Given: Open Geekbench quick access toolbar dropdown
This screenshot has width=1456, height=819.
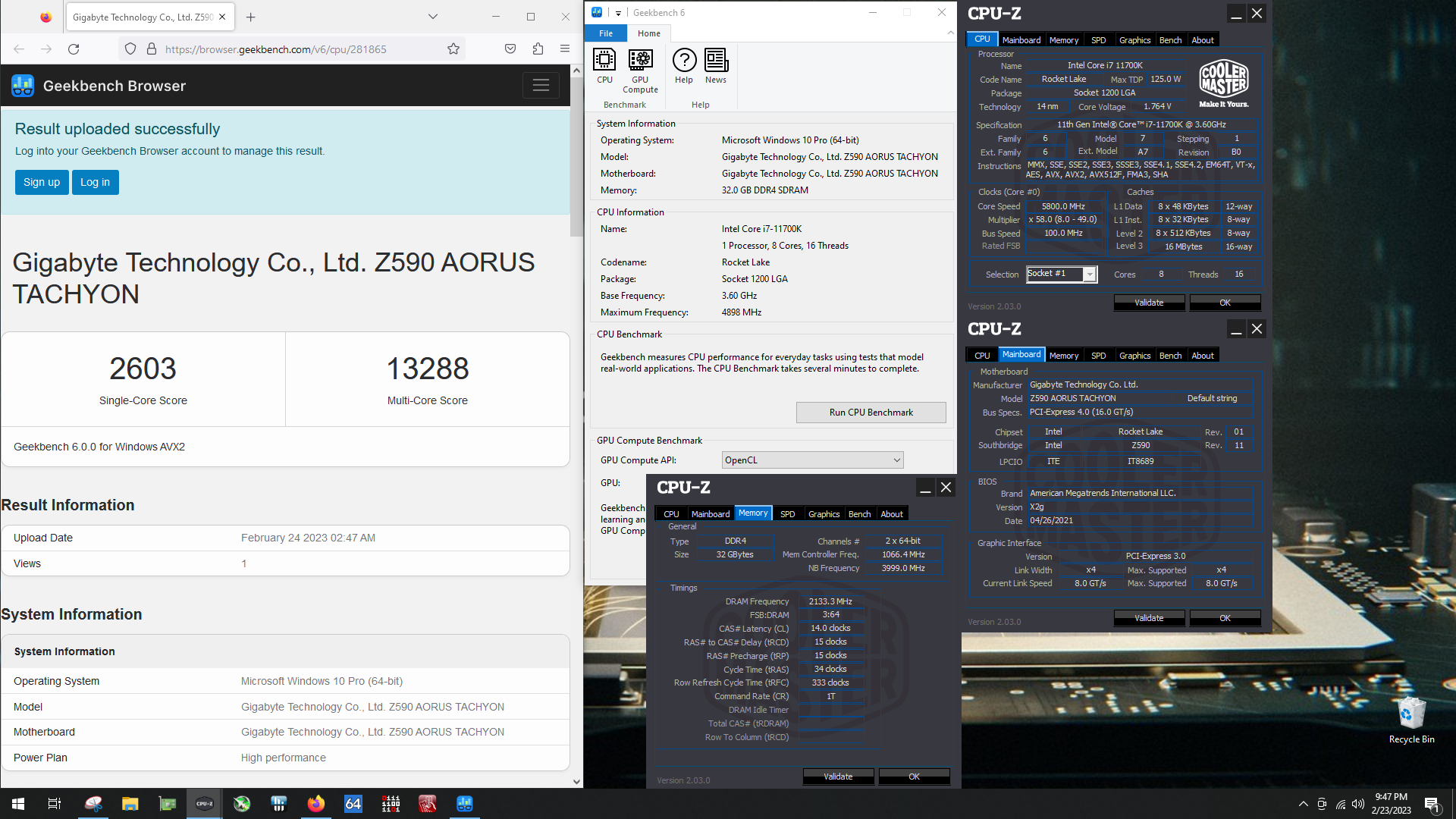Looking at the screenshot, I should 618,13.
